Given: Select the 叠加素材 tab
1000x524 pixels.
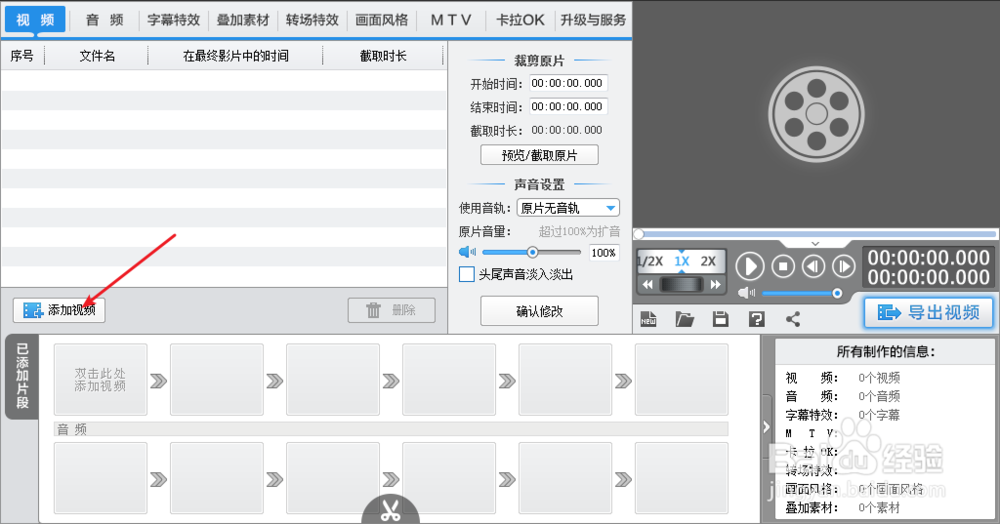Looking at the screenshot, I should point(242,20).
